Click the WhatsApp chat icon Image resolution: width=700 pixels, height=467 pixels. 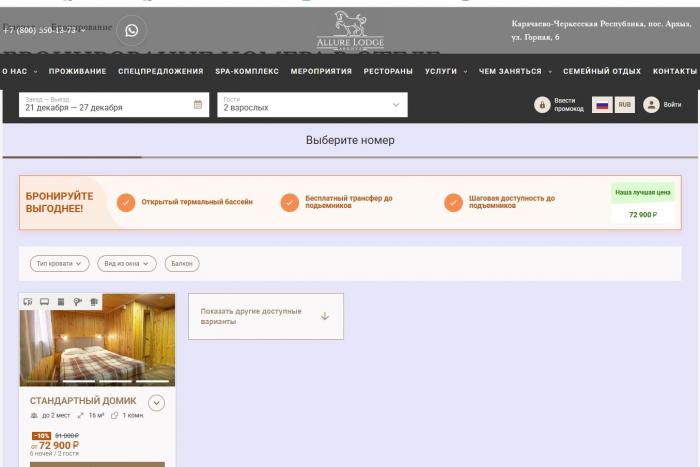131,30
